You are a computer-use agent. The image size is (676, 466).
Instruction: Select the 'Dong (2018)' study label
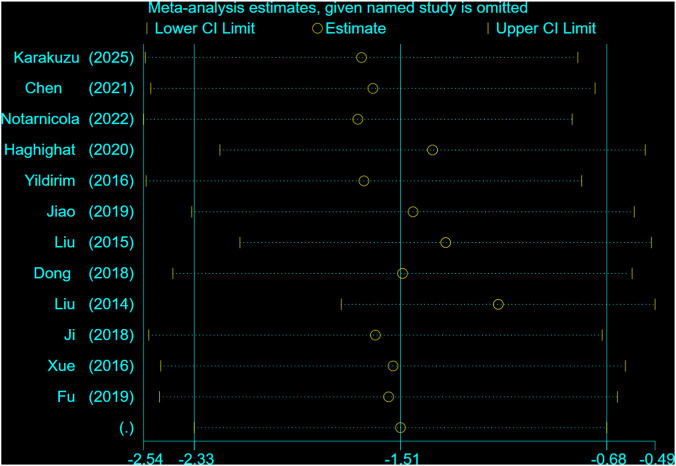84,273
